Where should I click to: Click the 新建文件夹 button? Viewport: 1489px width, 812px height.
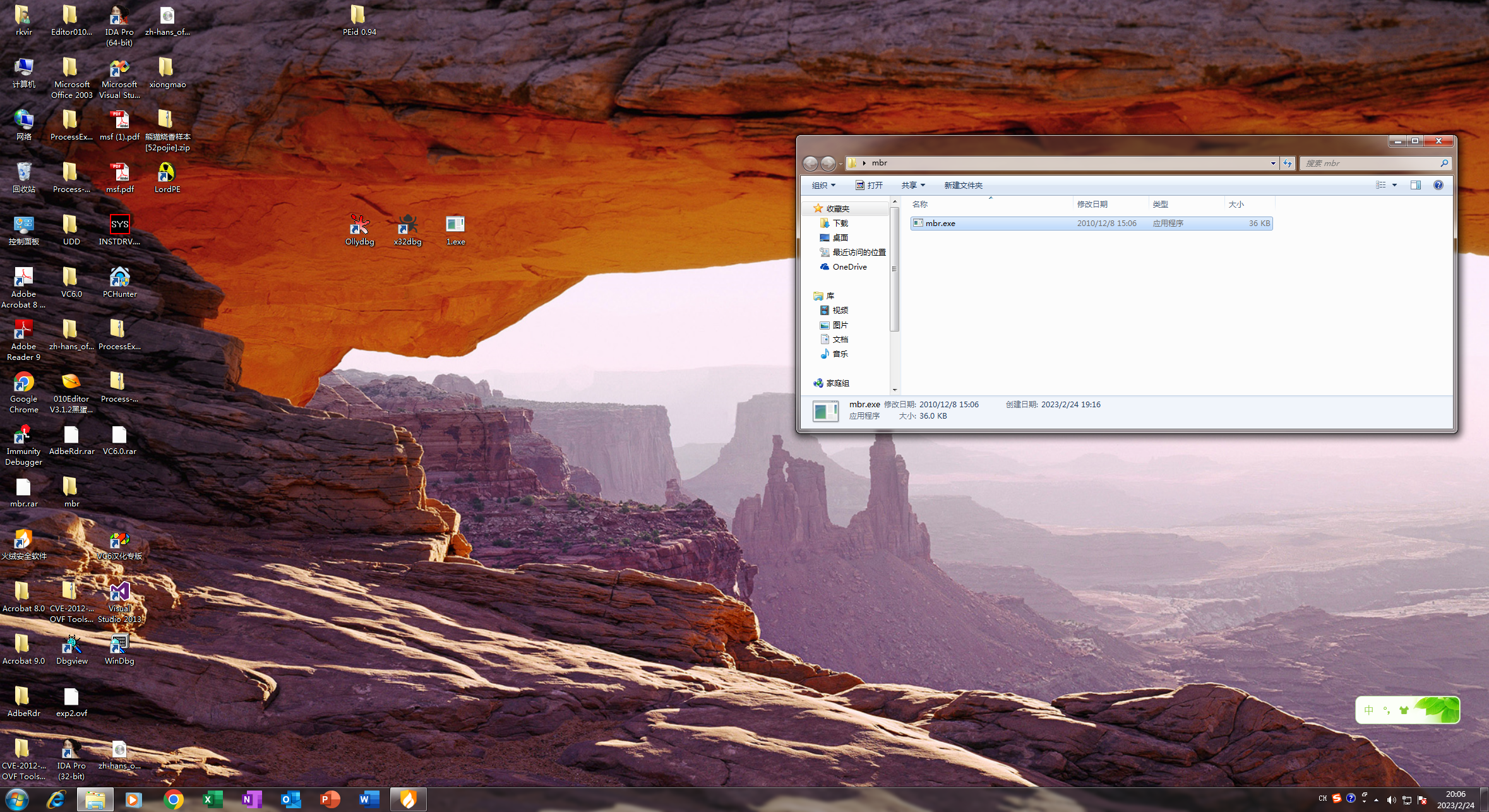pos(963,185)
